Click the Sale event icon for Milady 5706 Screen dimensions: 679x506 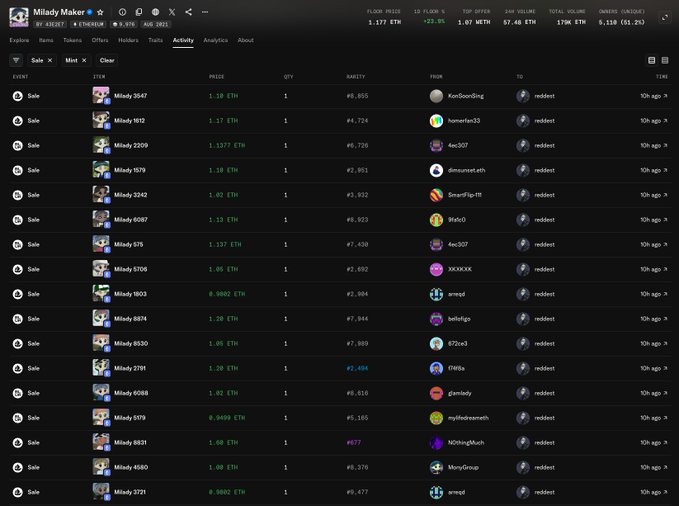(18, 269)
